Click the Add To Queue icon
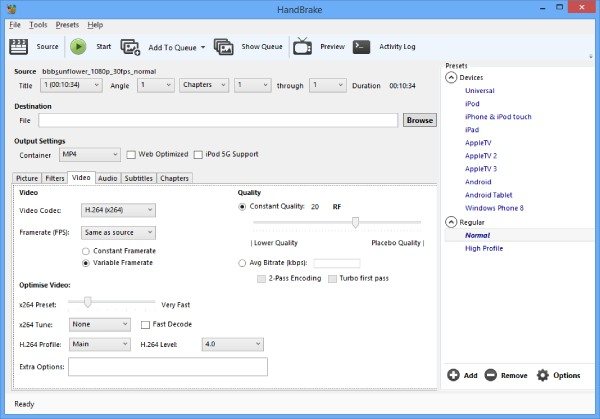The image size is (600, 419). coord(130,47)
